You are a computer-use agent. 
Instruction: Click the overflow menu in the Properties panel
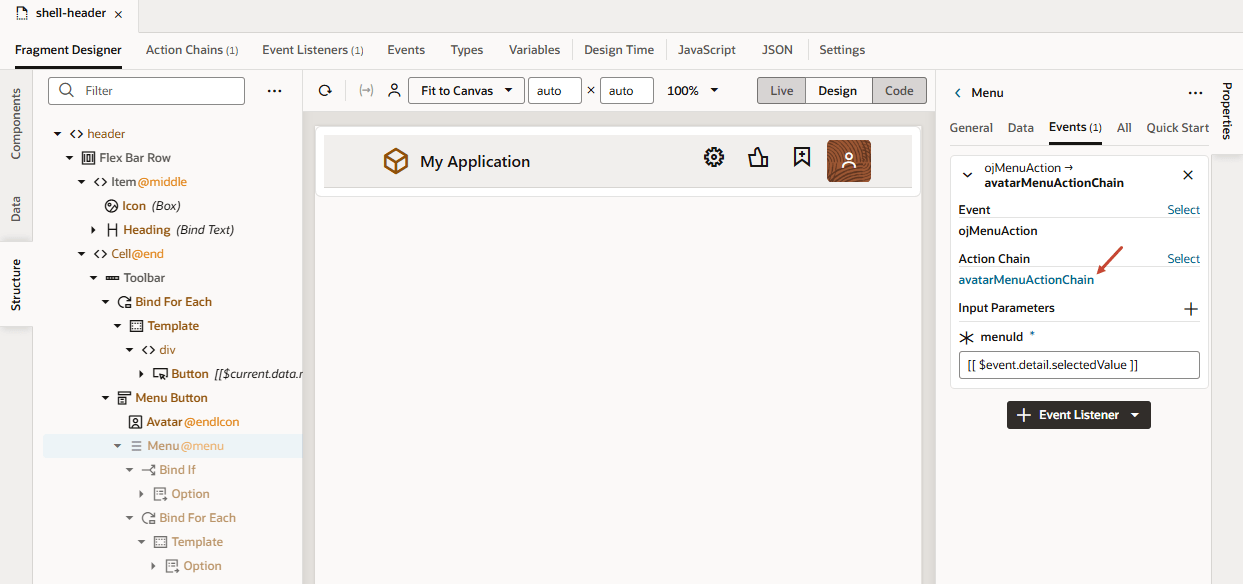coord(1195,91)
